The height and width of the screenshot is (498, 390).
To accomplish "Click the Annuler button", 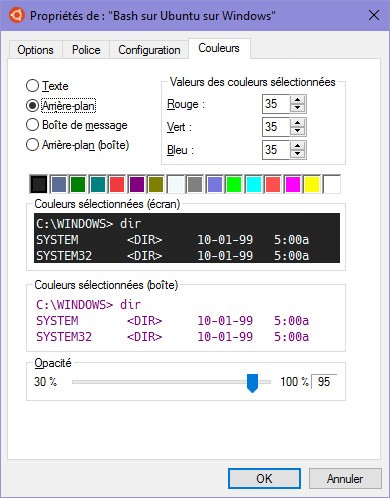I will tap(345, 479).
